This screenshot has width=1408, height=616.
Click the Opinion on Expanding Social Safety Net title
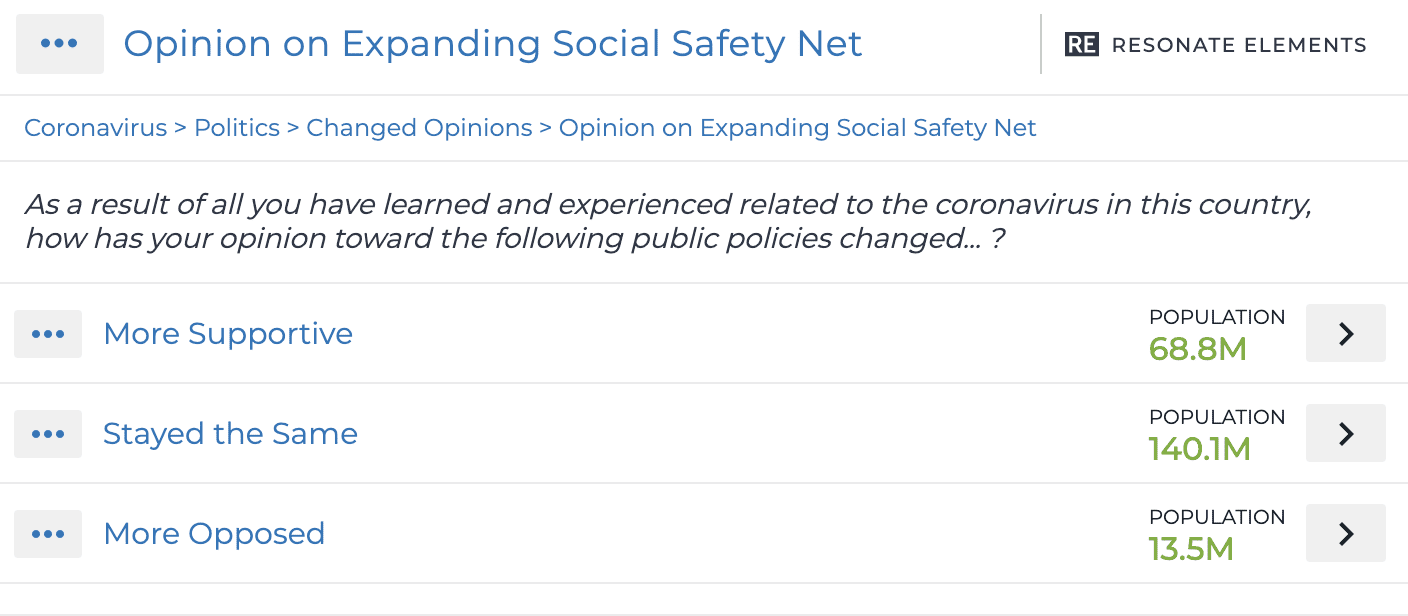tap(491, 44)
